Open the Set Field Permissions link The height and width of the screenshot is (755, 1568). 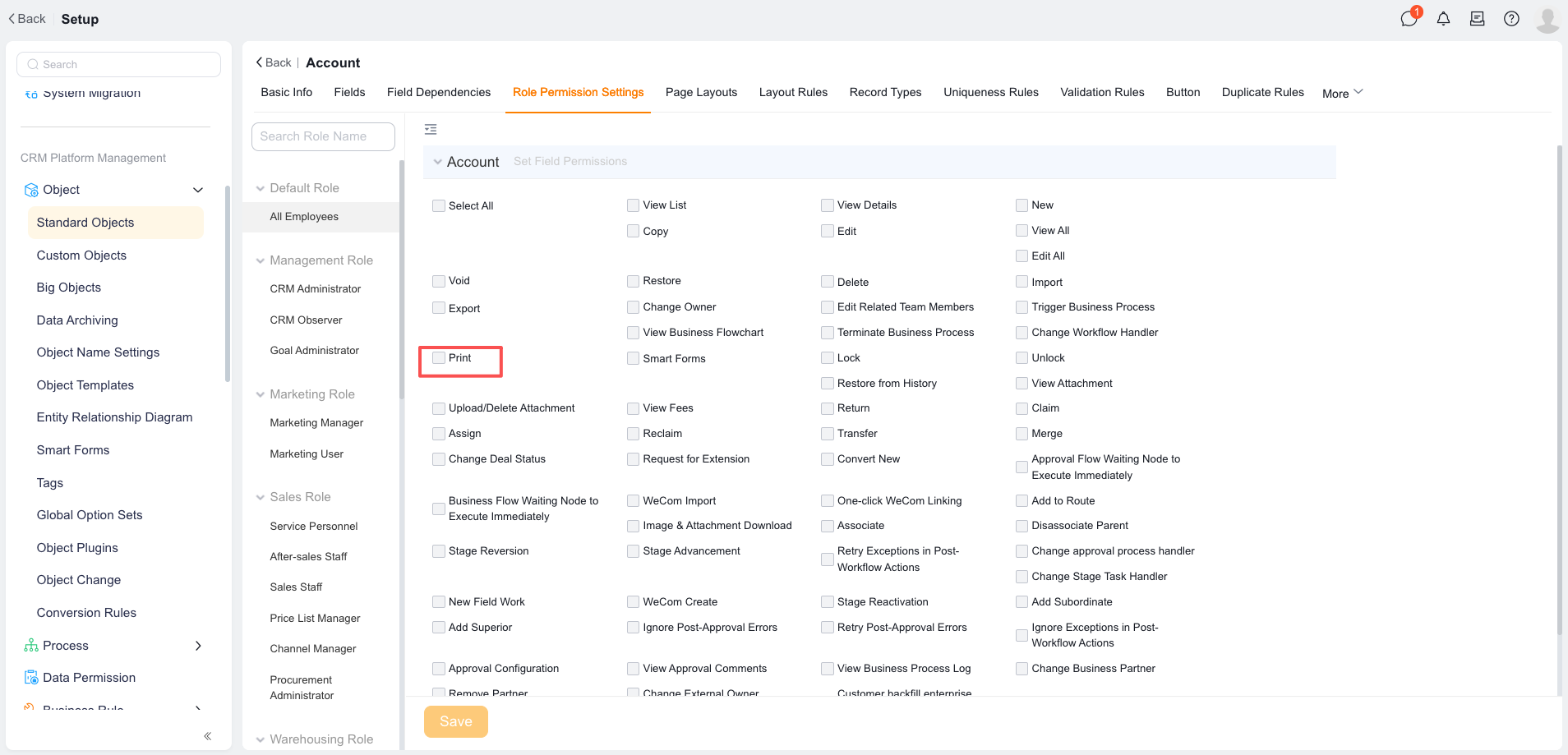(570, 162)
